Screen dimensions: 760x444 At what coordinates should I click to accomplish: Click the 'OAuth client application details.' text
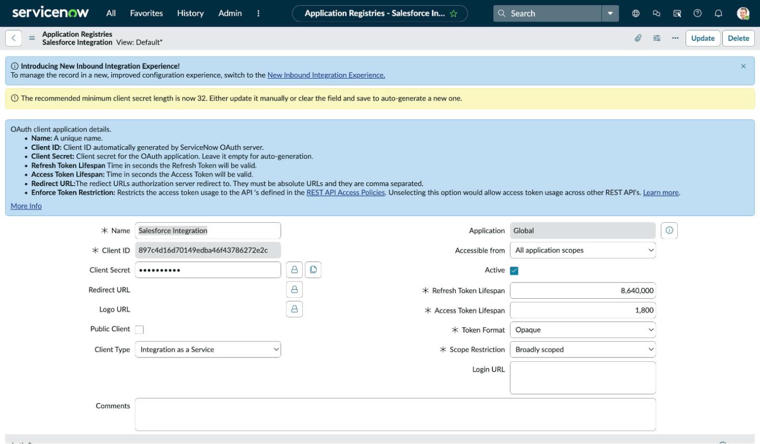click(61, 129)
